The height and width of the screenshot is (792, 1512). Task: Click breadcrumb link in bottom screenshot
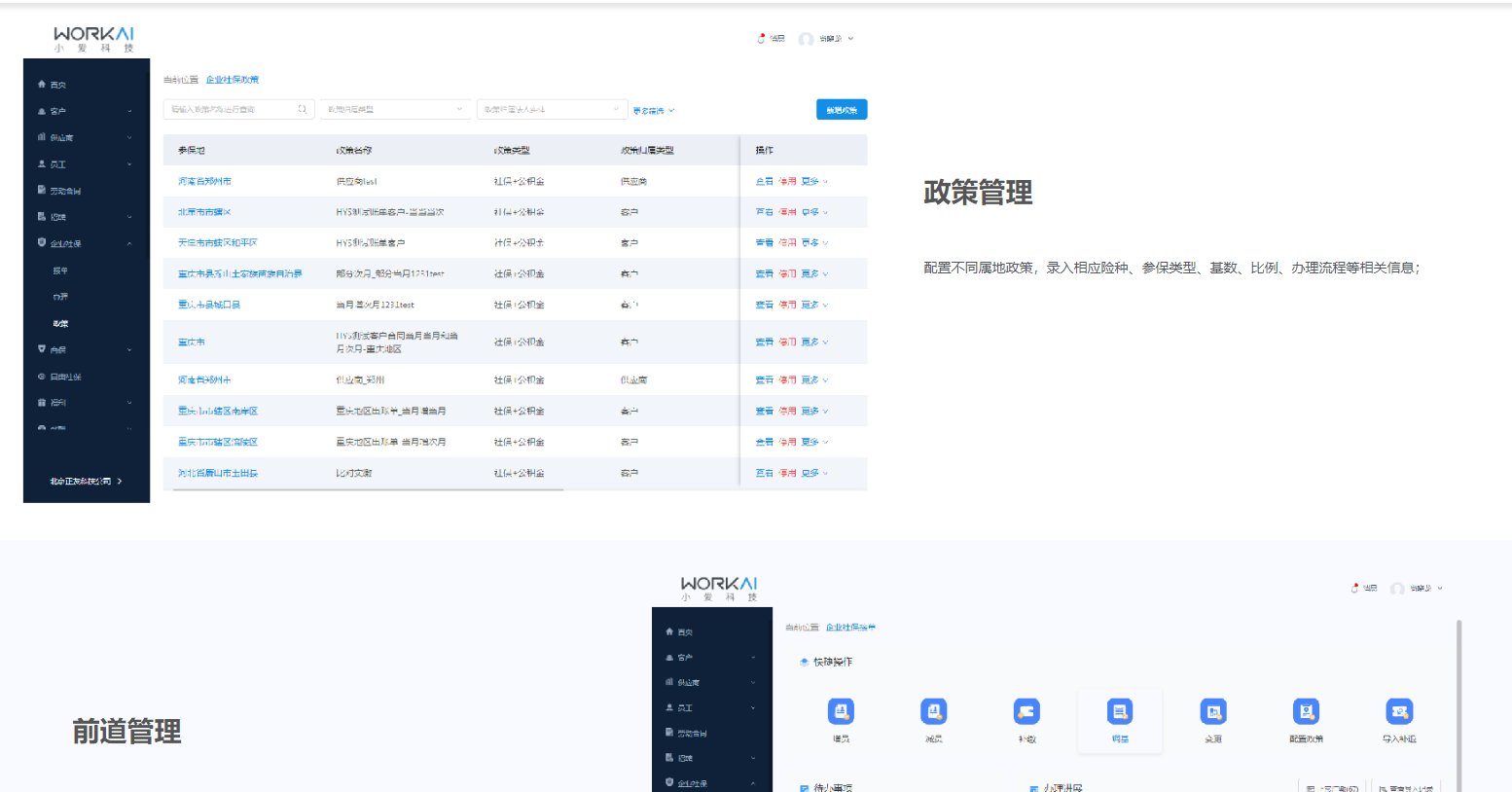tap(851, 628)
